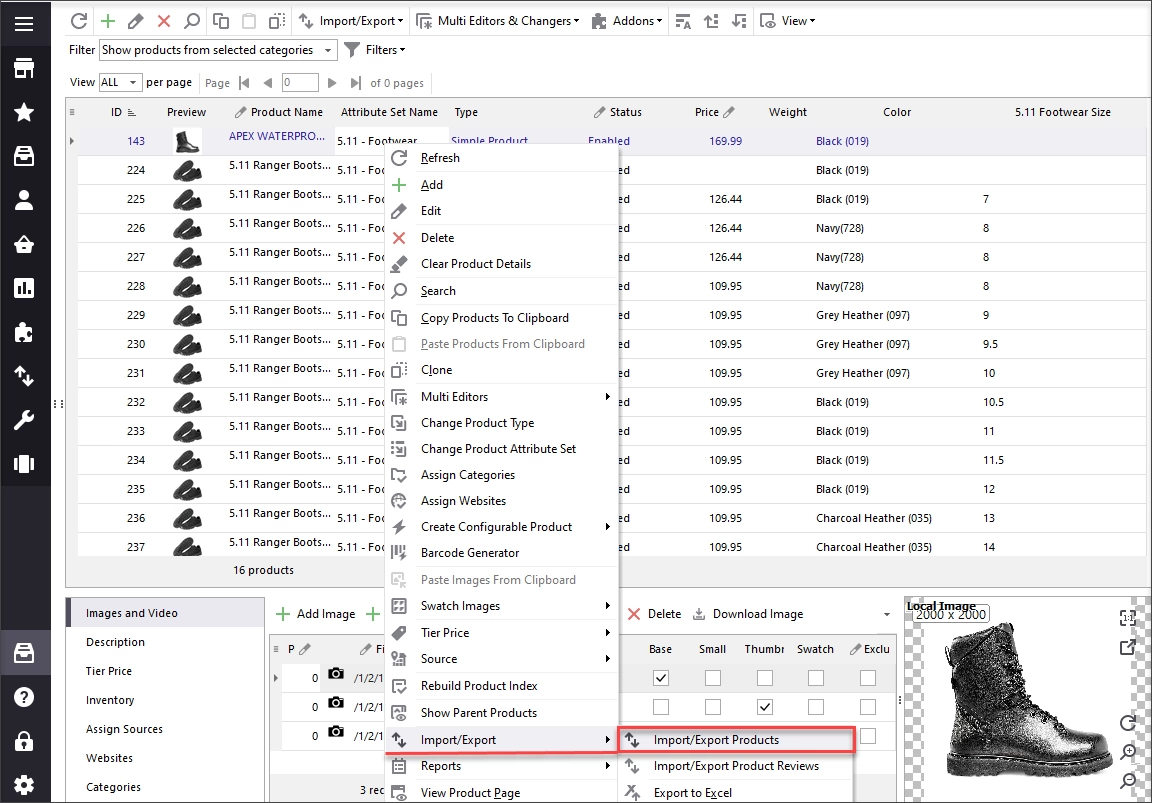The image size is (1152, 803).
Task: Check the Swatch checkbox in the second image row
Action: tap(816, 707)
